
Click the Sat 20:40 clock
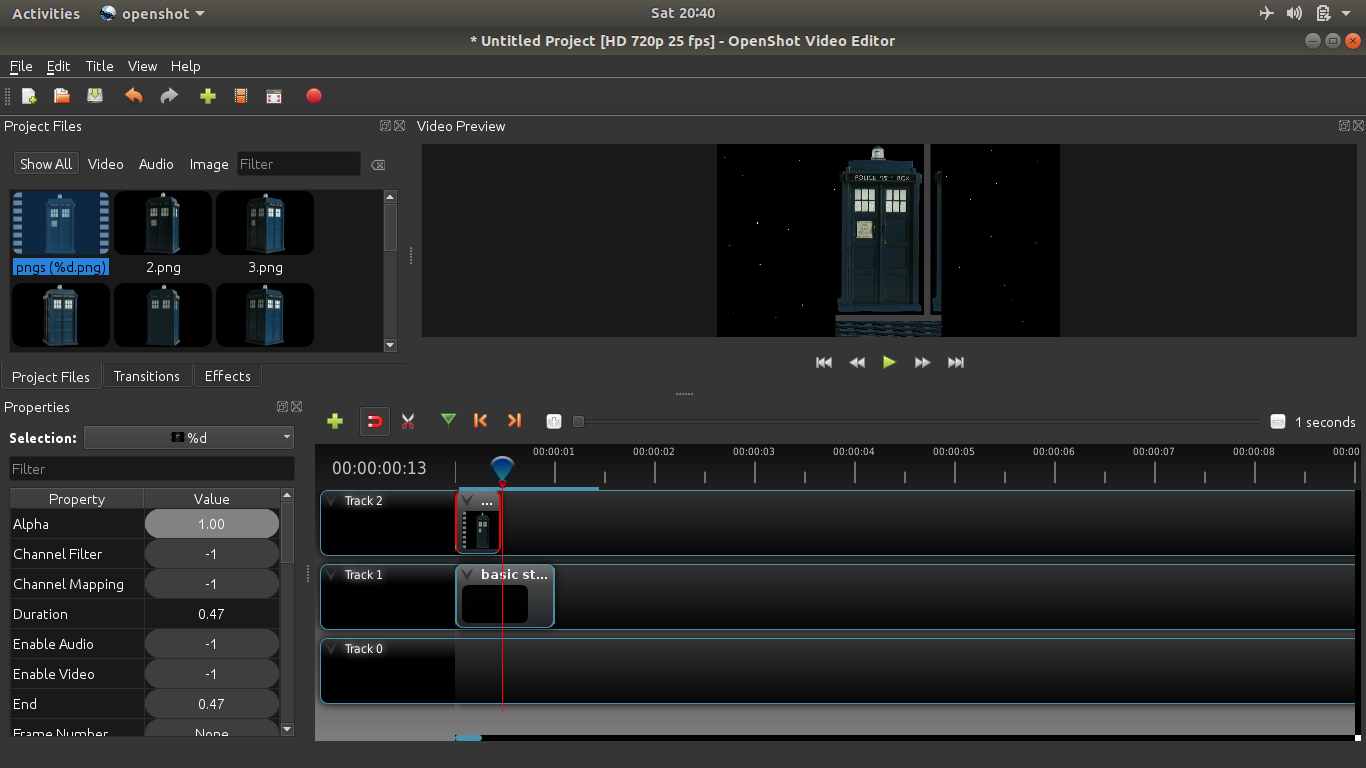click(x=683, y=13)
